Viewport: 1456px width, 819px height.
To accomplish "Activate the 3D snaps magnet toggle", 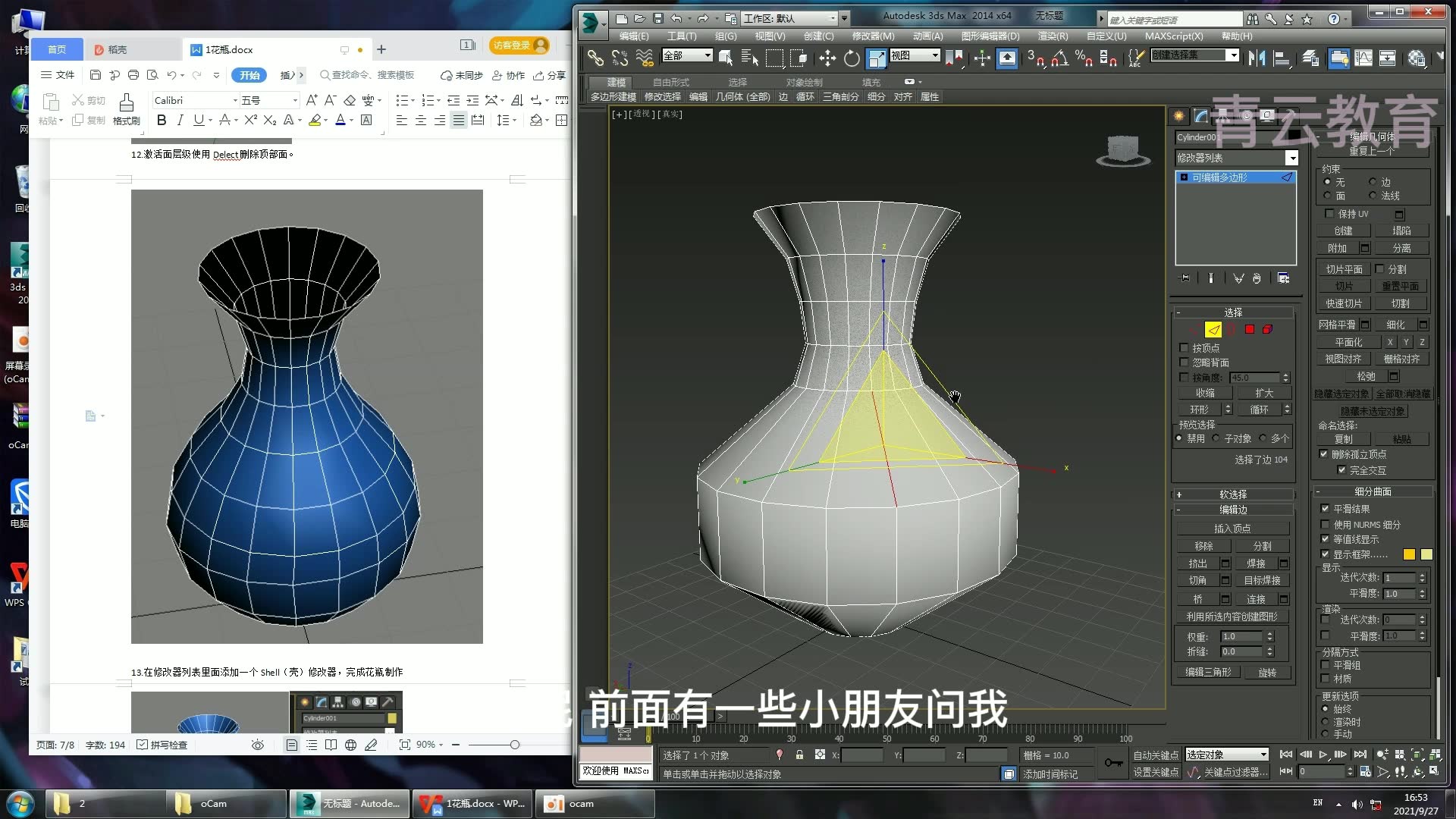I will [1037, 59].
